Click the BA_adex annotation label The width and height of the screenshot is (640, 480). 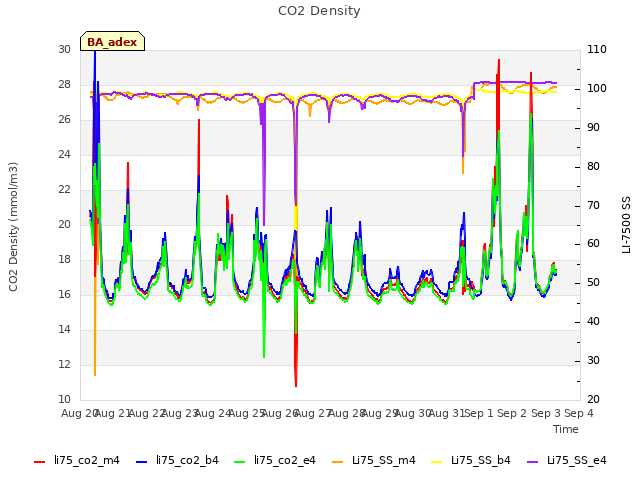tap(112, 42)
